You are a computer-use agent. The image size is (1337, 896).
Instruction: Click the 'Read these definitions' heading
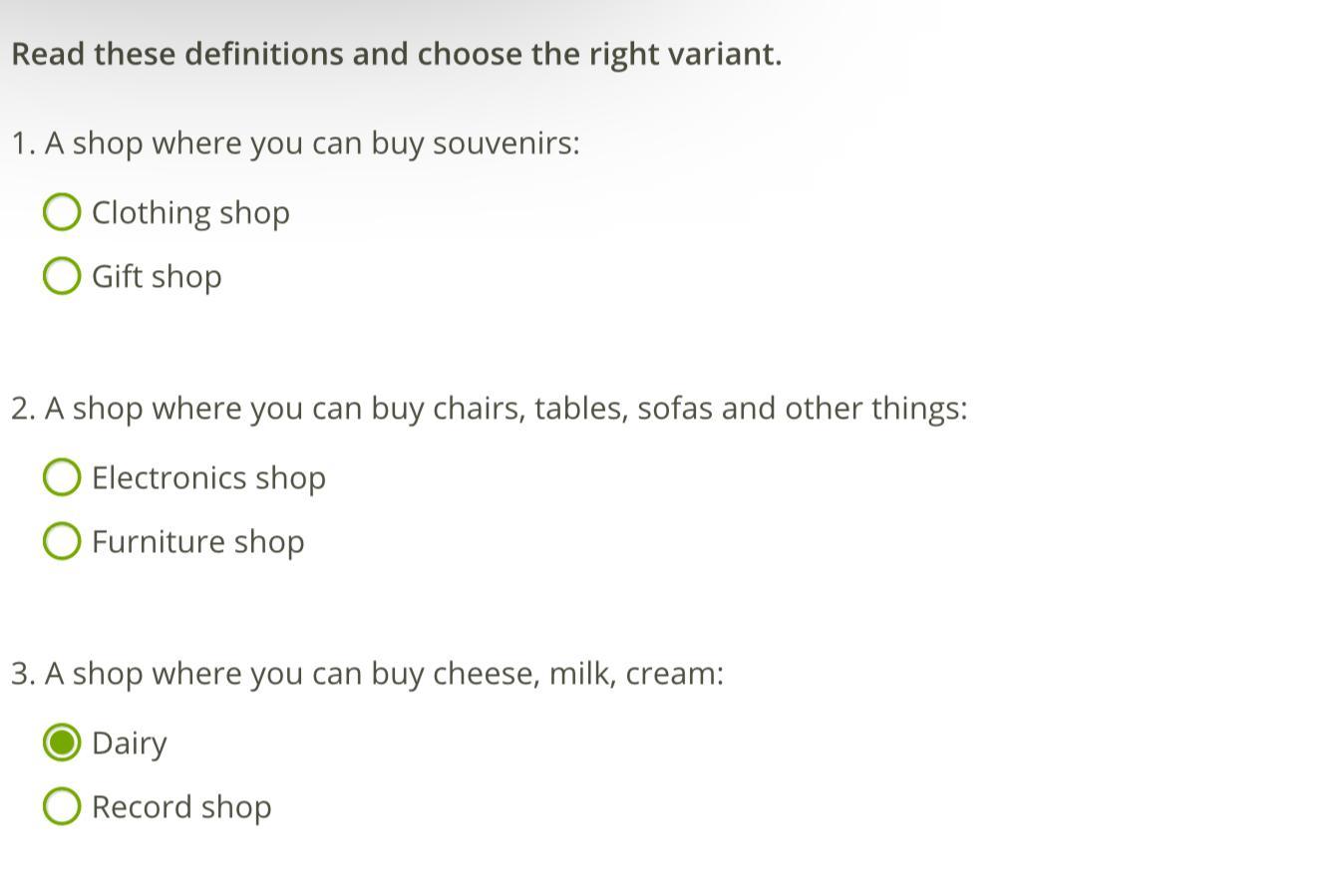point(396,54)
